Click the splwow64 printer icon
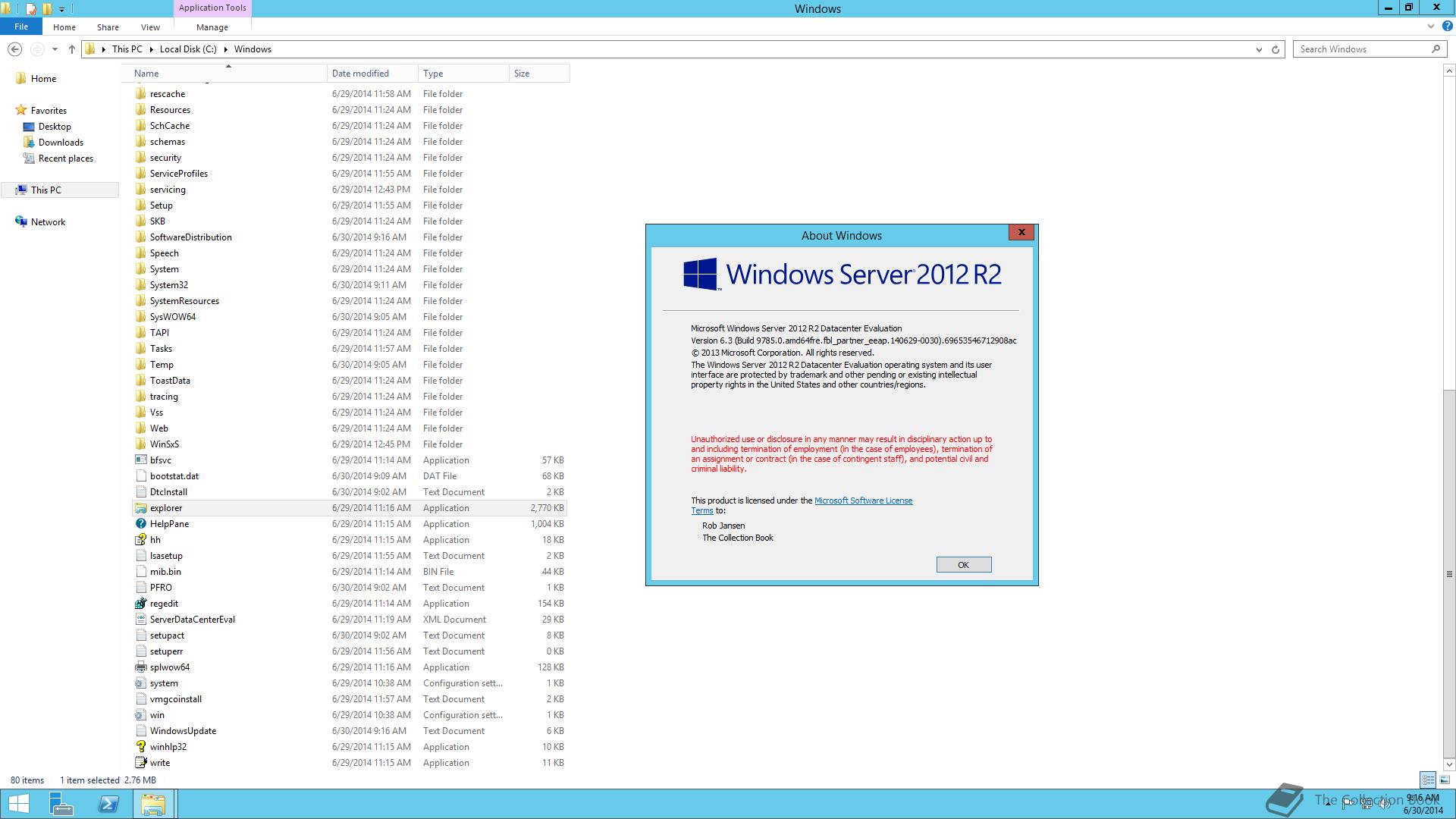The width and height of the screenshot is (1456, 819). click(140, 667)
